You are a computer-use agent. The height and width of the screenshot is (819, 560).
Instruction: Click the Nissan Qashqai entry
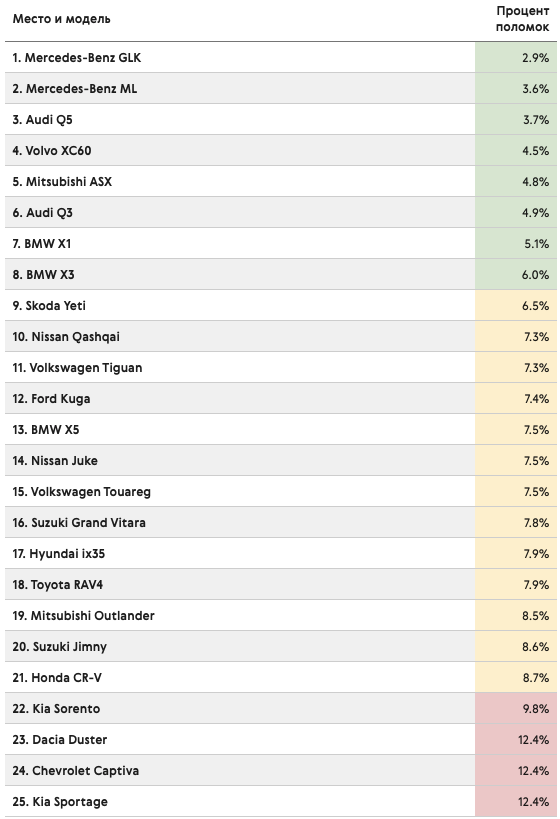tap(66, 337)
